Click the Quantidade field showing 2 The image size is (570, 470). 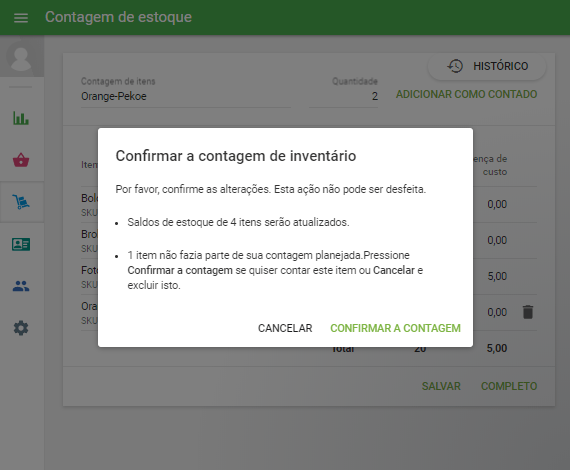pyautogui.click(x=344, y=96)
